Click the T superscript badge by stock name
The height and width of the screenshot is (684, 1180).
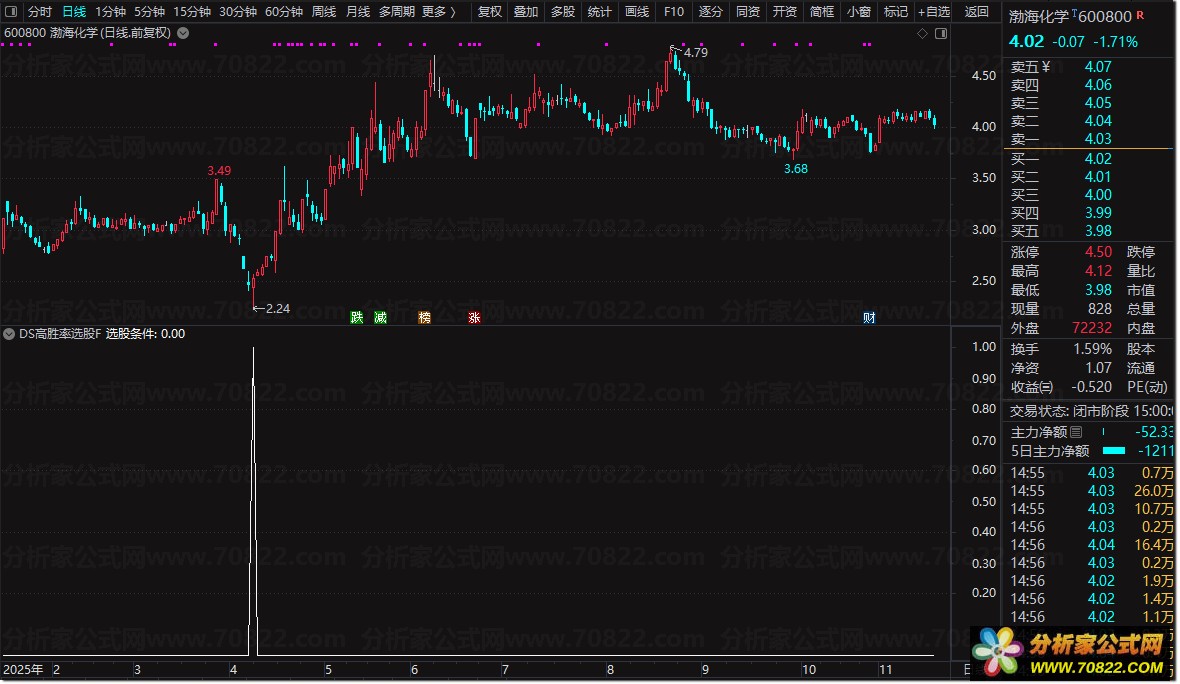1074,13
